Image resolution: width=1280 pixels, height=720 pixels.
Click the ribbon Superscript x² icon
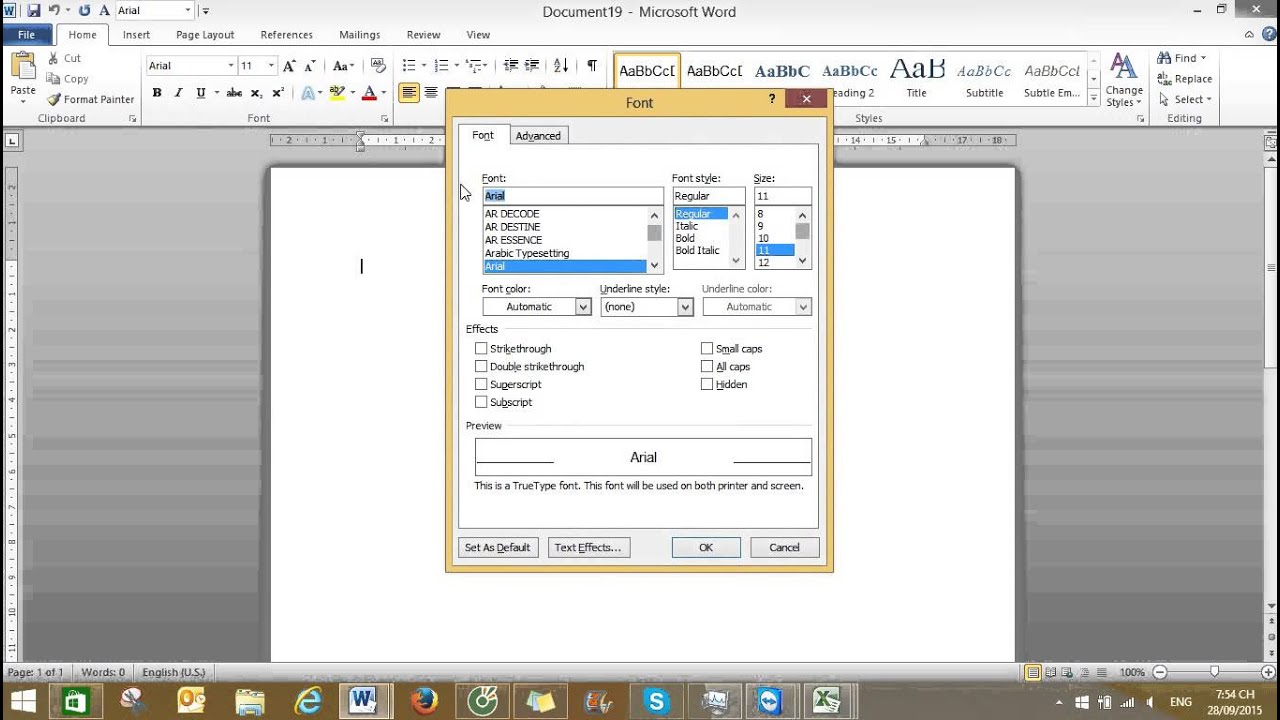(x=278, y=93)
